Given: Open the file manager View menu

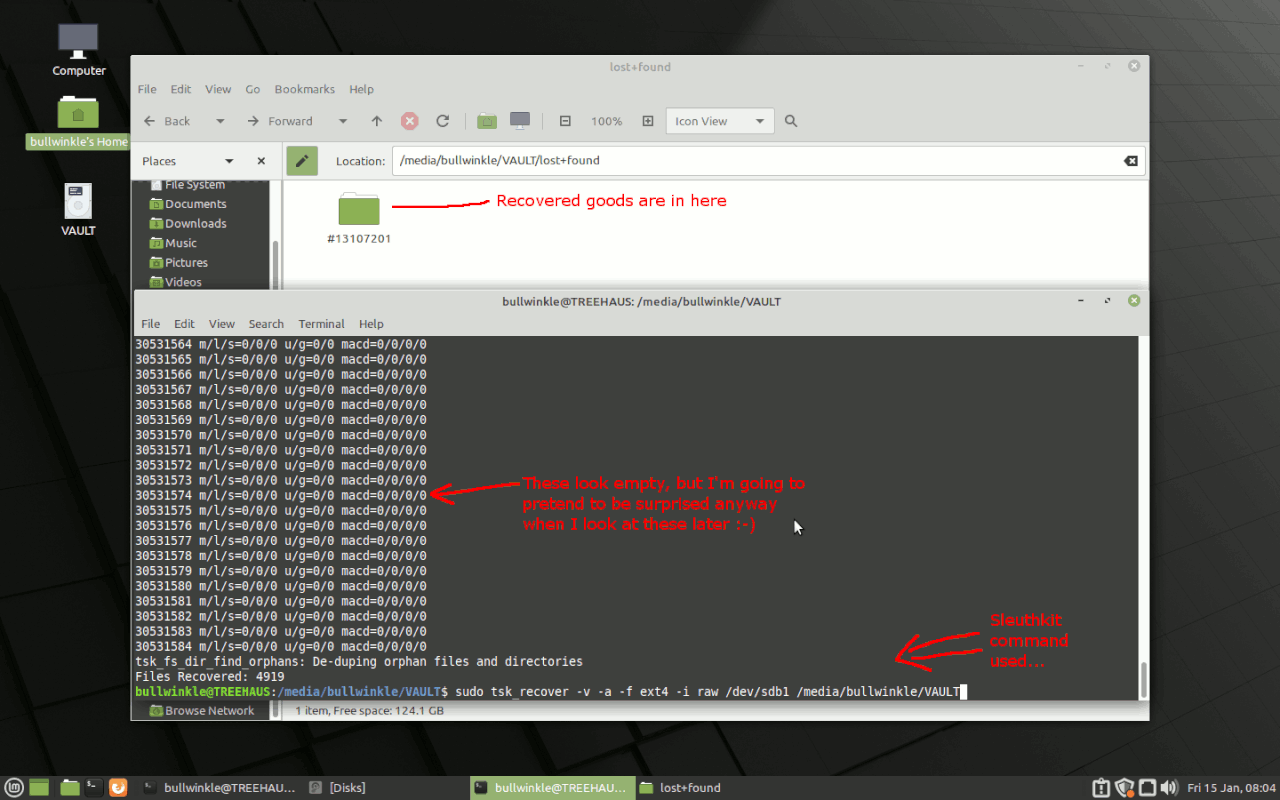Looking at the screenshot, I should tap(218, 89).
